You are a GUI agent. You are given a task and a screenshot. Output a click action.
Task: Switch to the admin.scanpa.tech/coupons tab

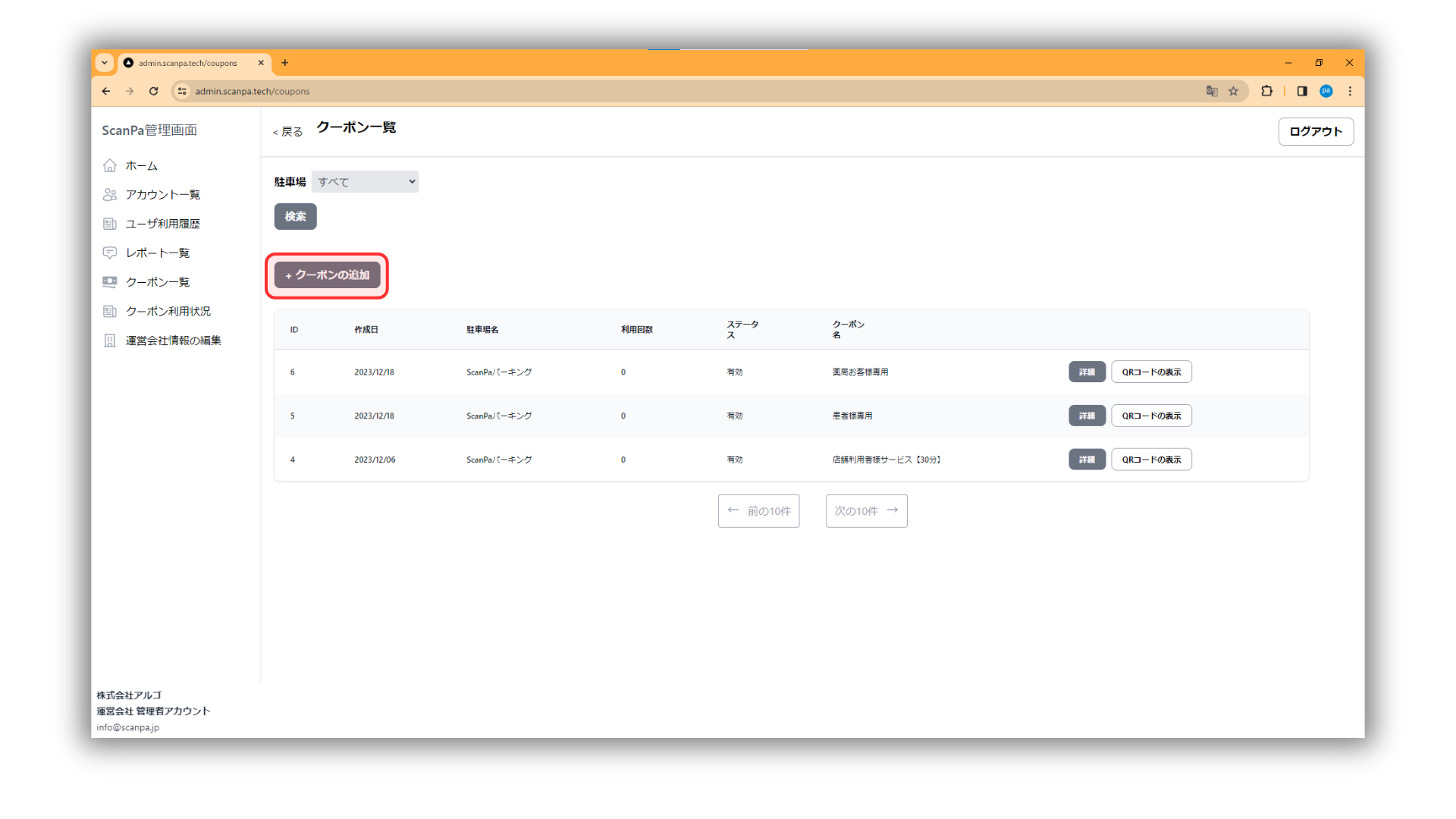point(188,63)
